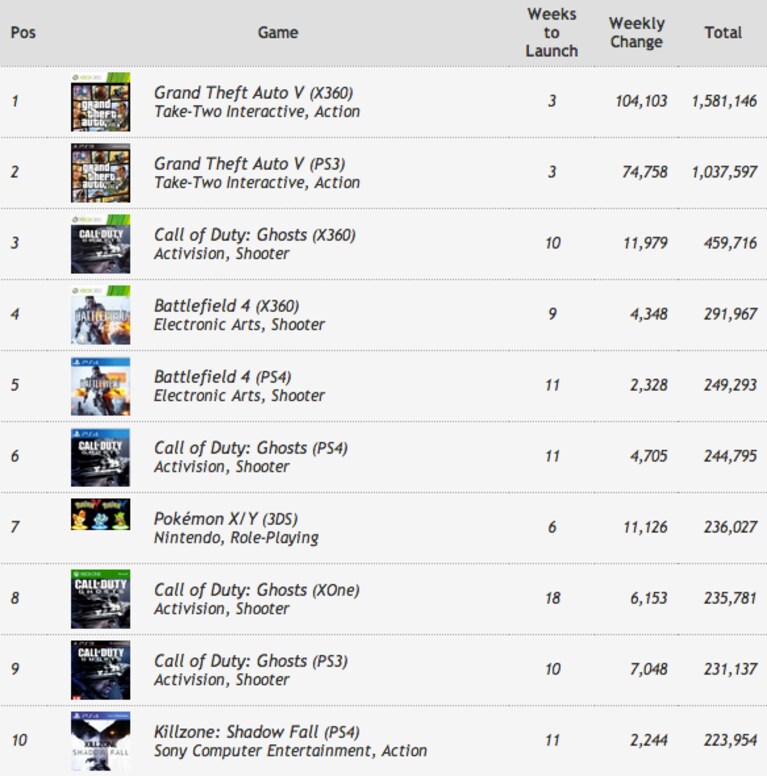The image size is (767, 776).
Task: Click Call of Duty Ghosts X360 box art
Action: [x=100, y=244]
